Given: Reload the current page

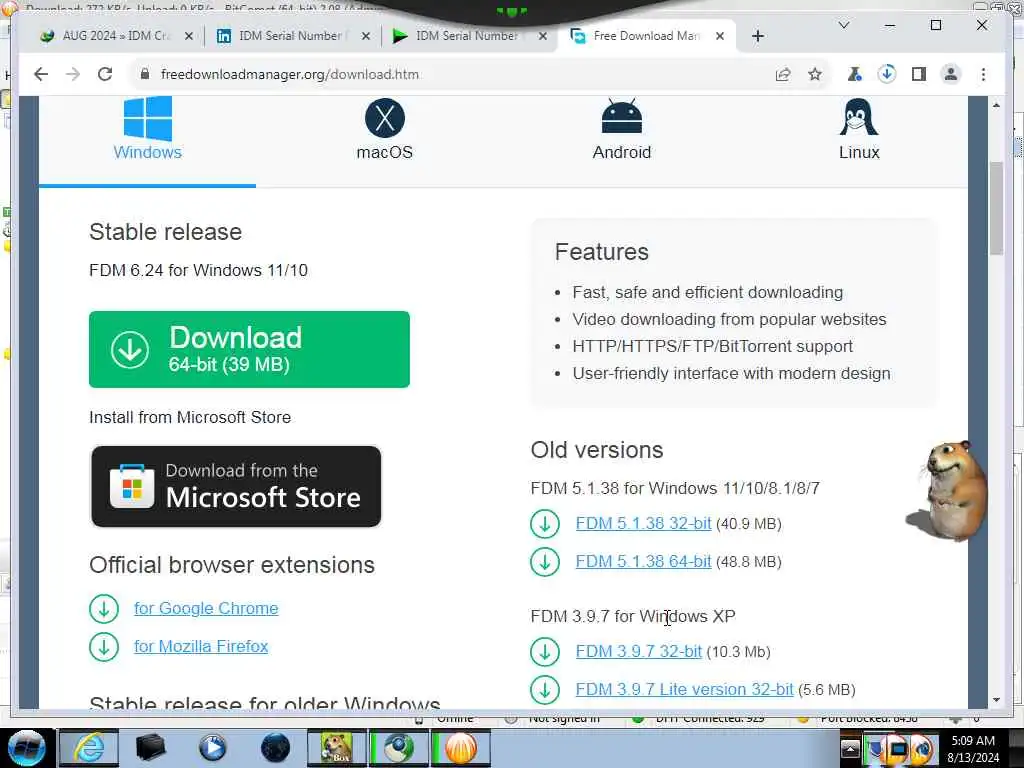Looking at the screenshot, I should (104, 74).
